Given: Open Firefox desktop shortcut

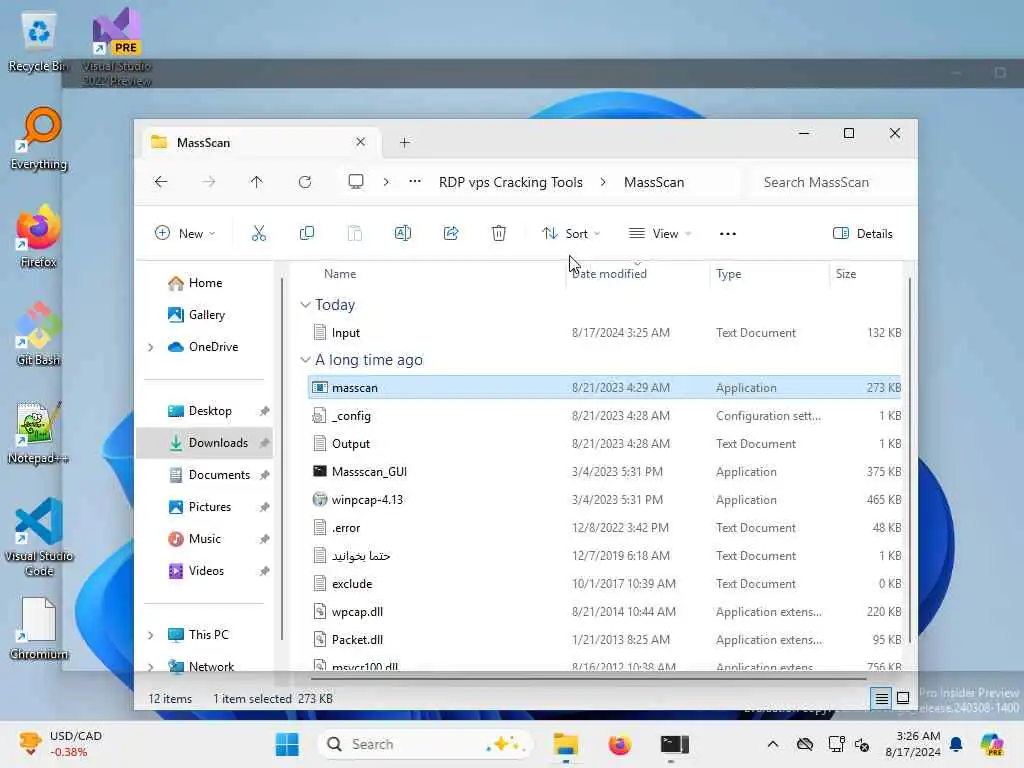Looking at the screenshot, I should (x=39, y=236).
